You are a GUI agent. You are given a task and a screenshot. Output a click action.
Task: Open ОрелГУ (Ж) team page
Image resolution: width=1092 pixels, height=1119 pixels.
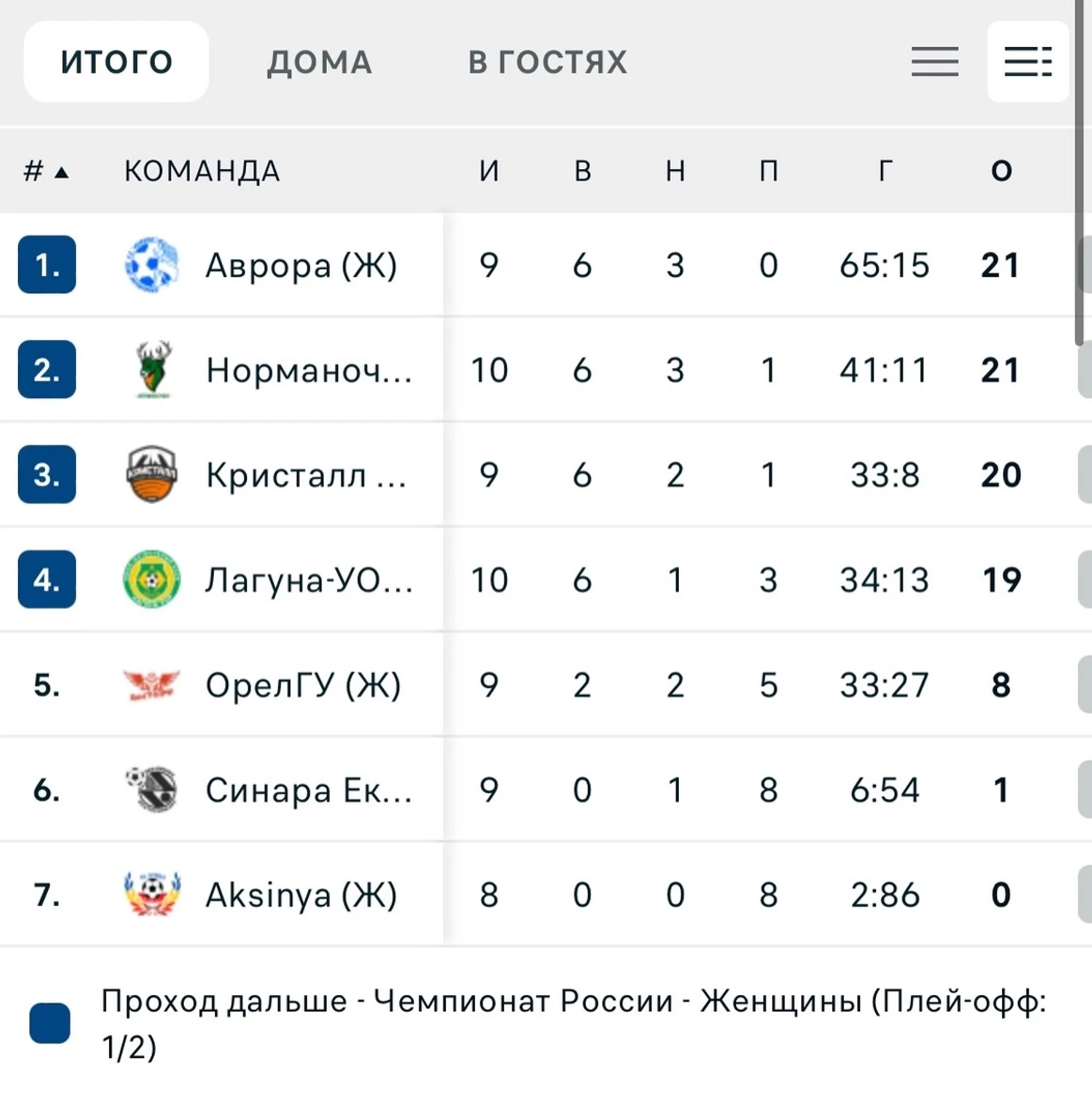coord(304,685)
